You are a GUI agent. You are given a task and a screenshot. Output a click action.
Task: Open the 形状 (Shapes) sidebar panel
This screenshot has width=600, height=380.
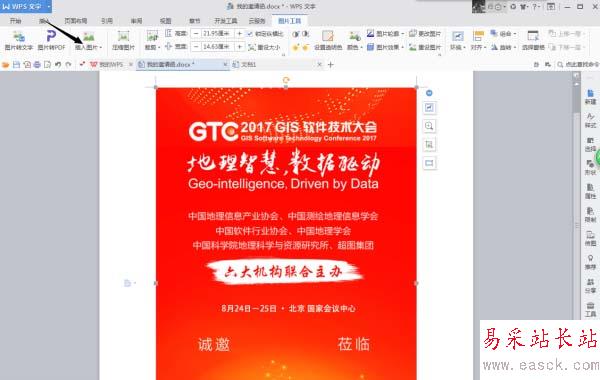pos(590,168)
